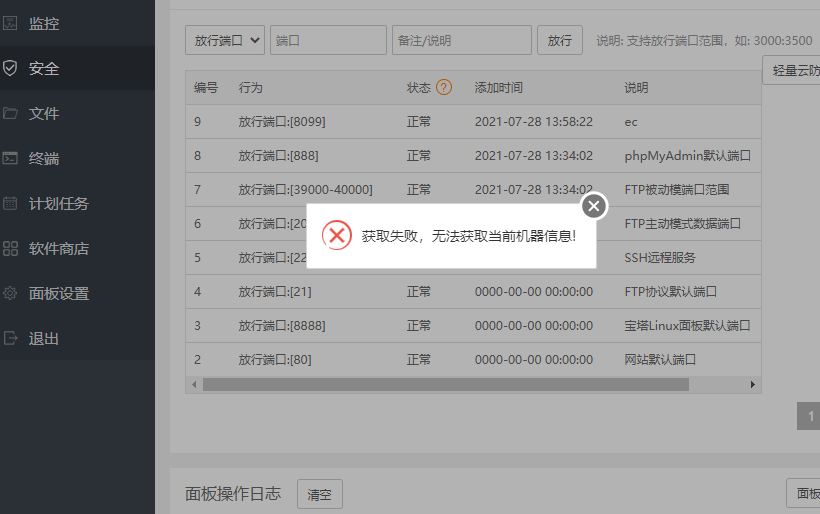The height and width of the screenshot is (514, 820).
Task: Click FTP被动模端口范围 description
Action: coord(677,190)
